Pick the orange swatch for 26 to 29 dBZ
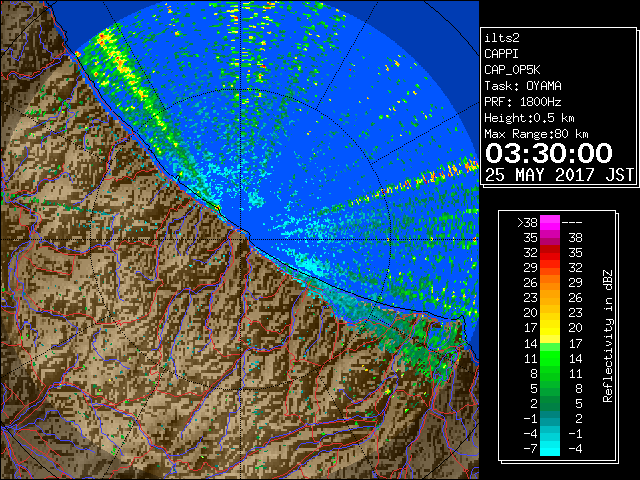This screenshot has height=480, width=640. point(550,283)
